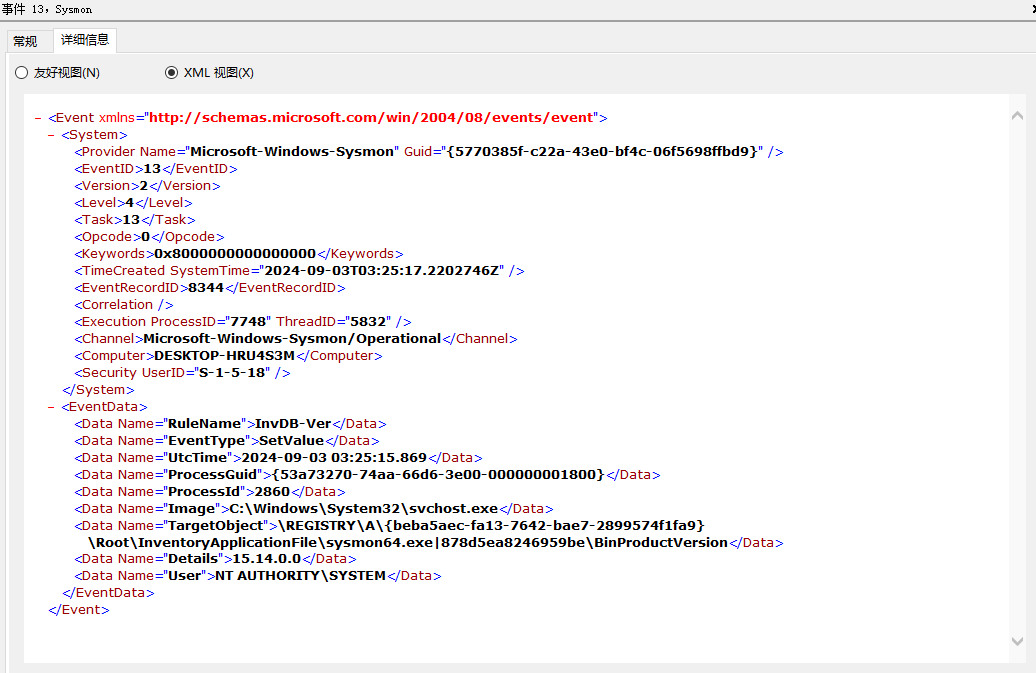The width and height of the screenshot is (1036, 673).
Task: Click the EventRecordID value 8344
Action: [206, 287]
